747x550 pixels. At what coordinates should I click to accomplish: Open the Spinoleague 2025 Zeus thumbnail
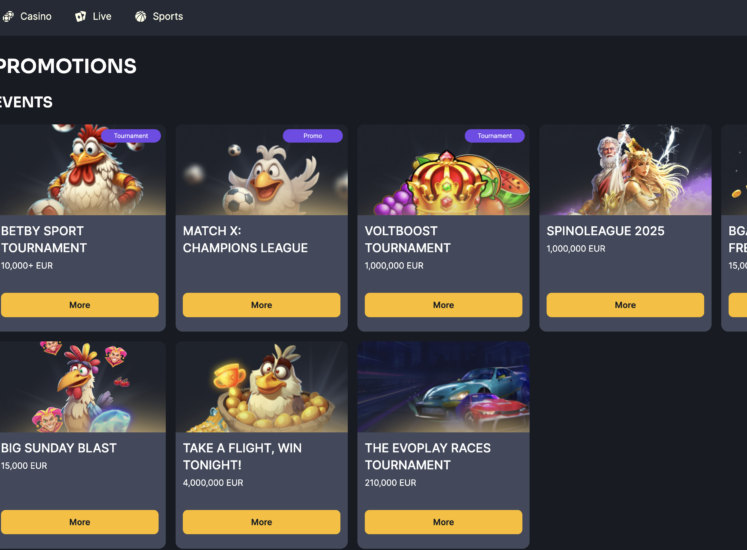click(x=625, y=170)
